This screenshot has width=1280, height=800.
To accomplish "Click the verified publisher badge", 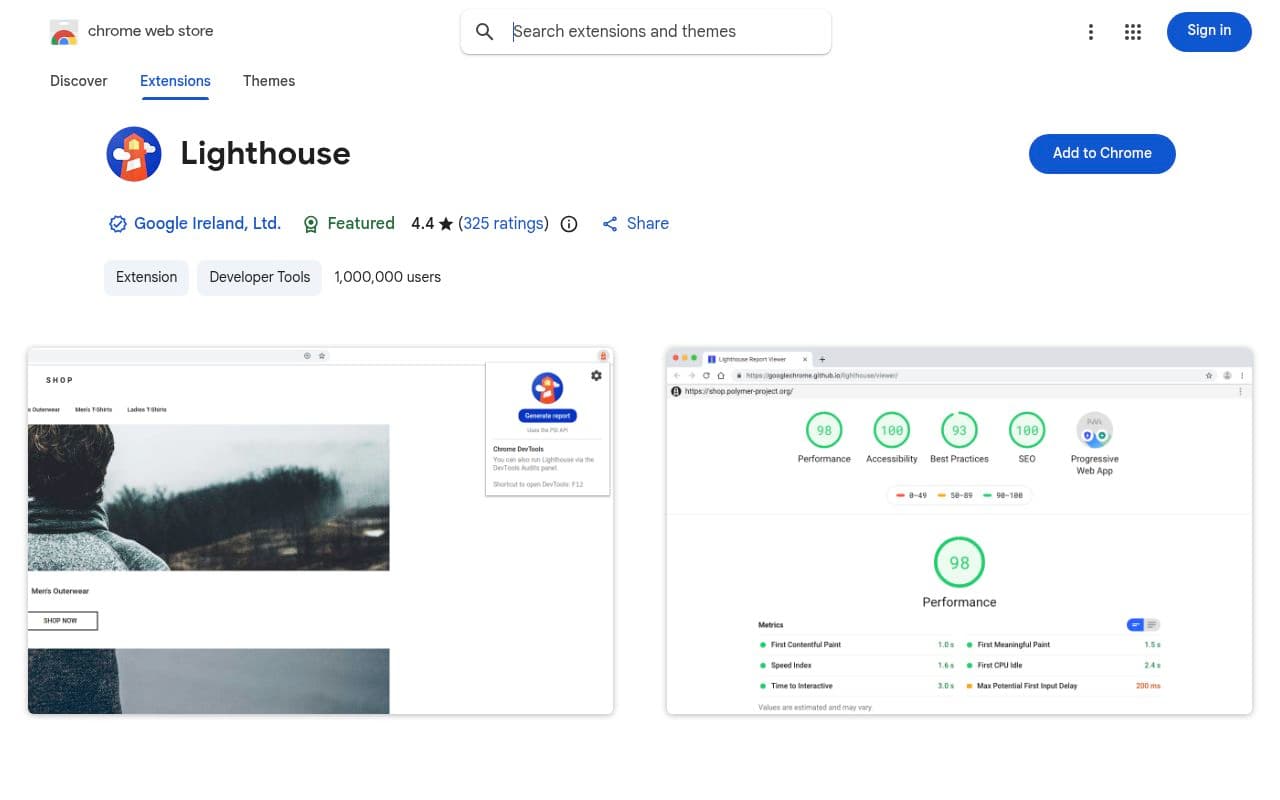I will (x=118, y=223).
